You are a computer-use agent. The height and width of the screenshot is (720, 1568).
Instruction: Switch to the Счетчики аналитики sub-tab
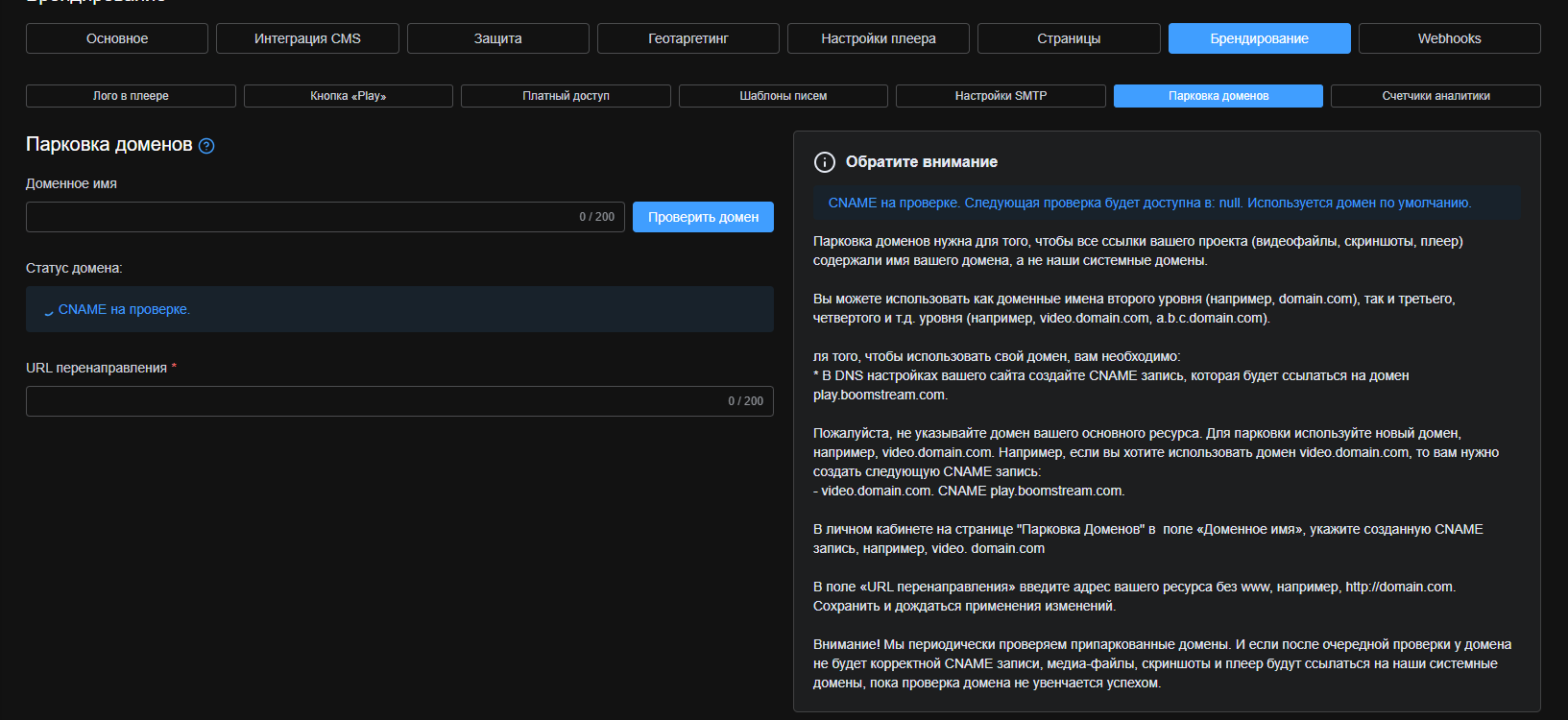(x=1436, y=96)
